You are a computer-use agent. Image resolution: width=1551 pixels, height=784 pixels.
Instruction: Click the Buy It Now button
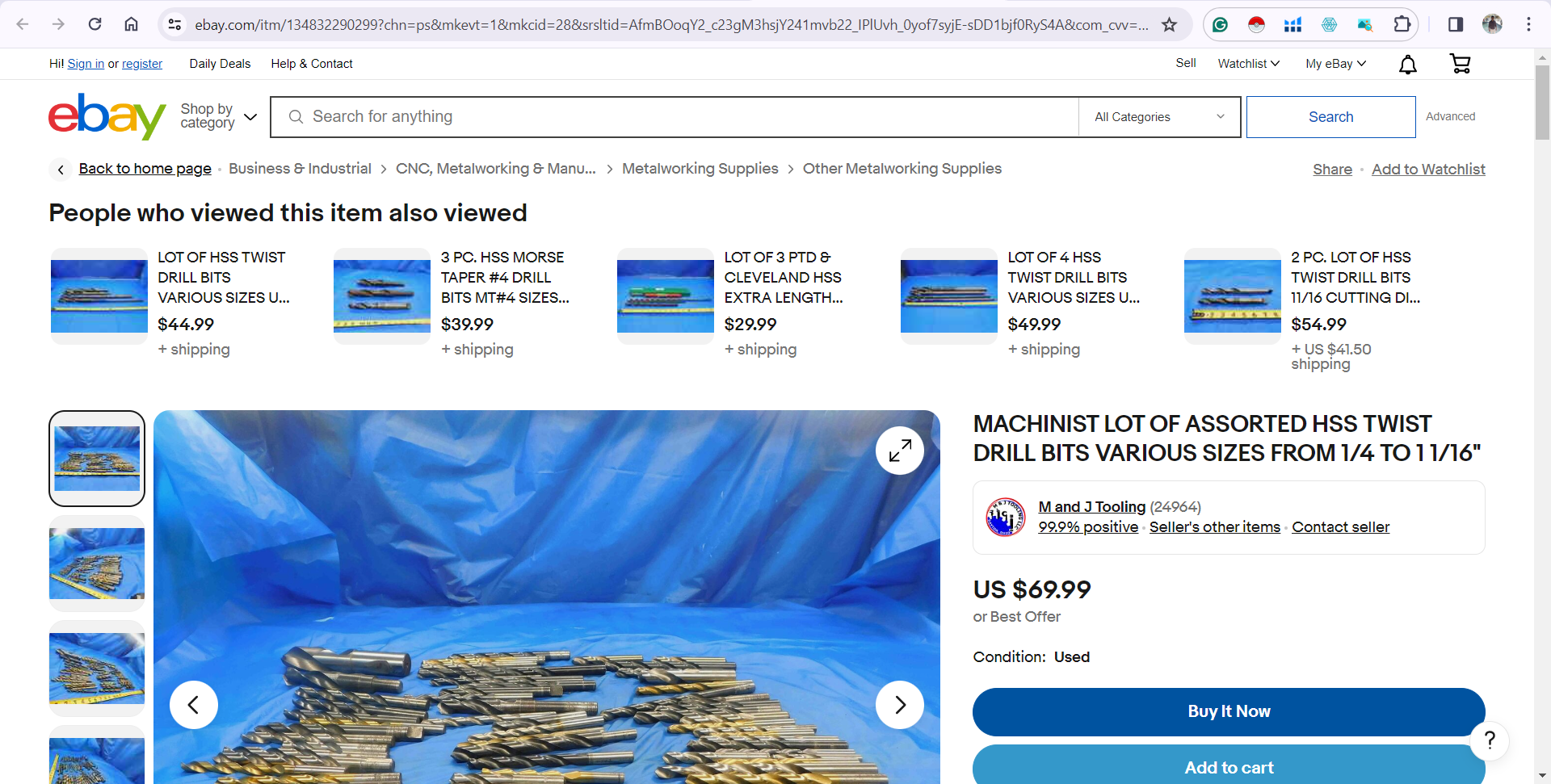point(1229,711)
